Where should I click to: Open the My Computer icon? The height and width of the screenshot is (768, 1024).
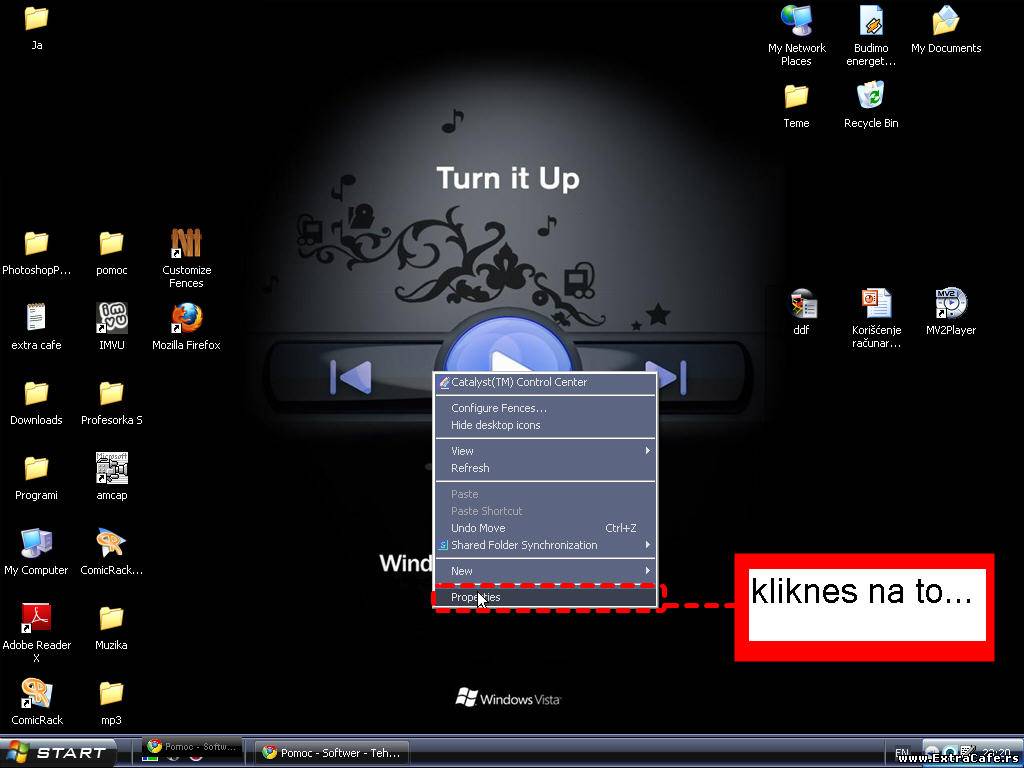tap(36, 544)
